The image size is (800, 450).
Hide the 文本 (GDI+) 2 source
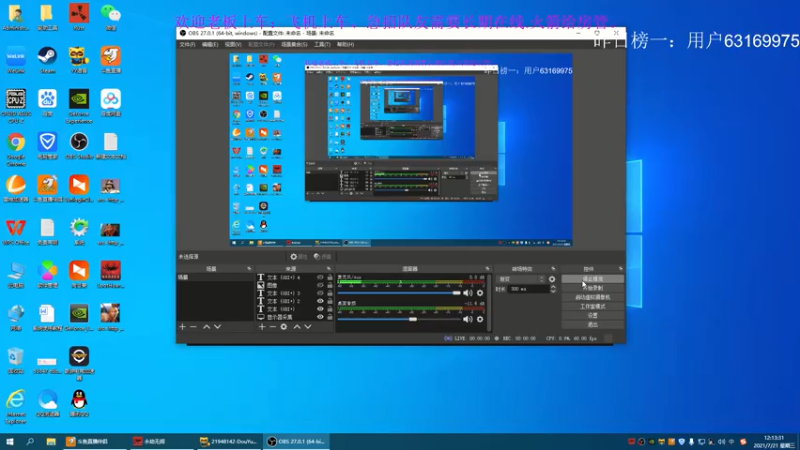(x=320, y=301)
